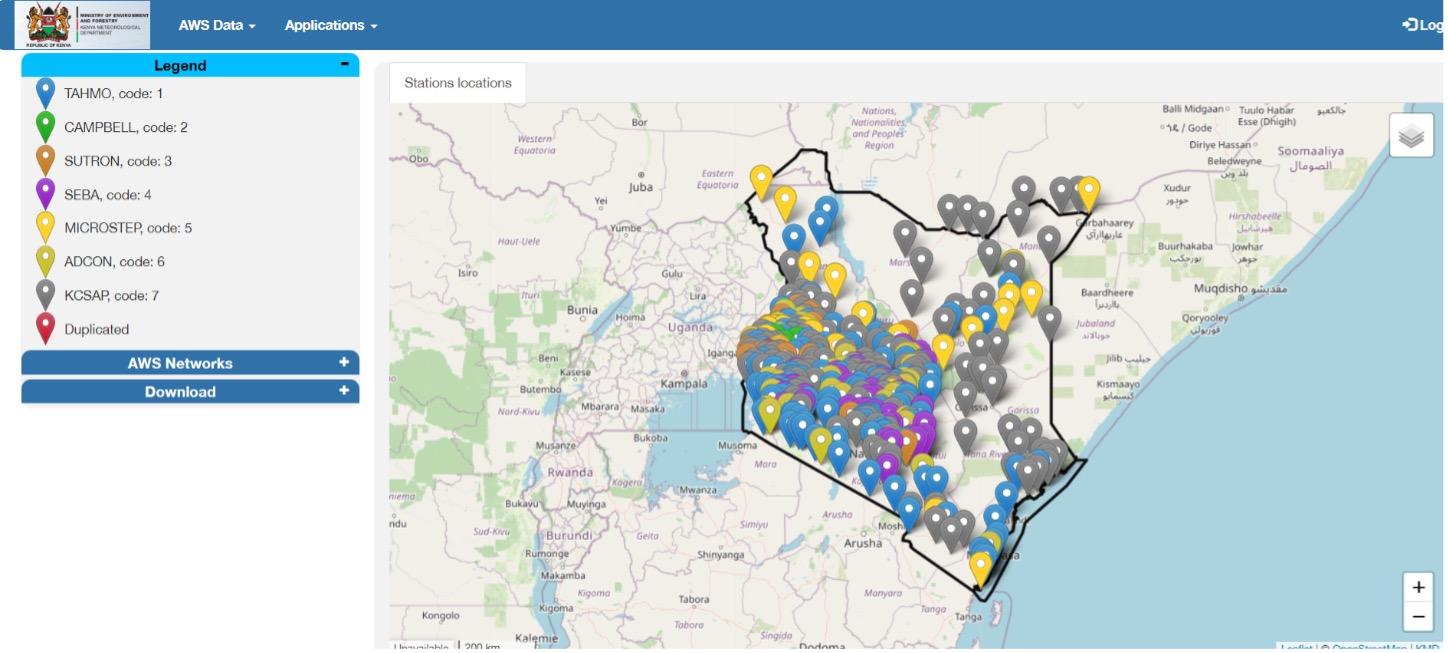This screenshot has height=653, width=1448.
Task: Open the Applications dropdown menu
Action: [x=330, y=25]
